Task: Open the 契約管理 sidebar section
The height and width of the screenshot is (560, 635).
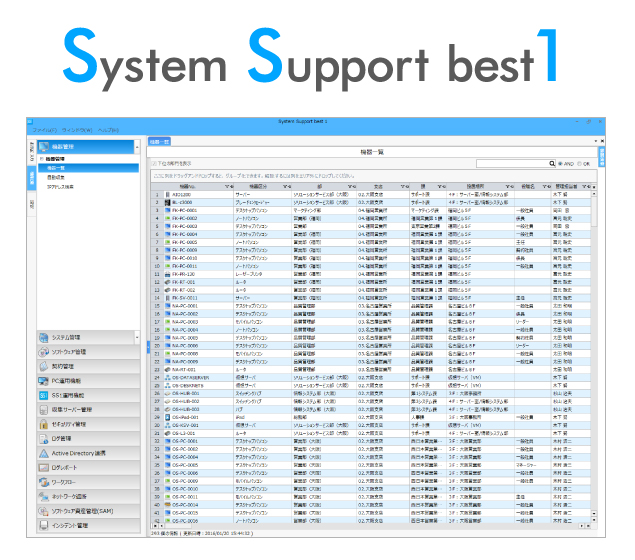Action: [89, 366]
